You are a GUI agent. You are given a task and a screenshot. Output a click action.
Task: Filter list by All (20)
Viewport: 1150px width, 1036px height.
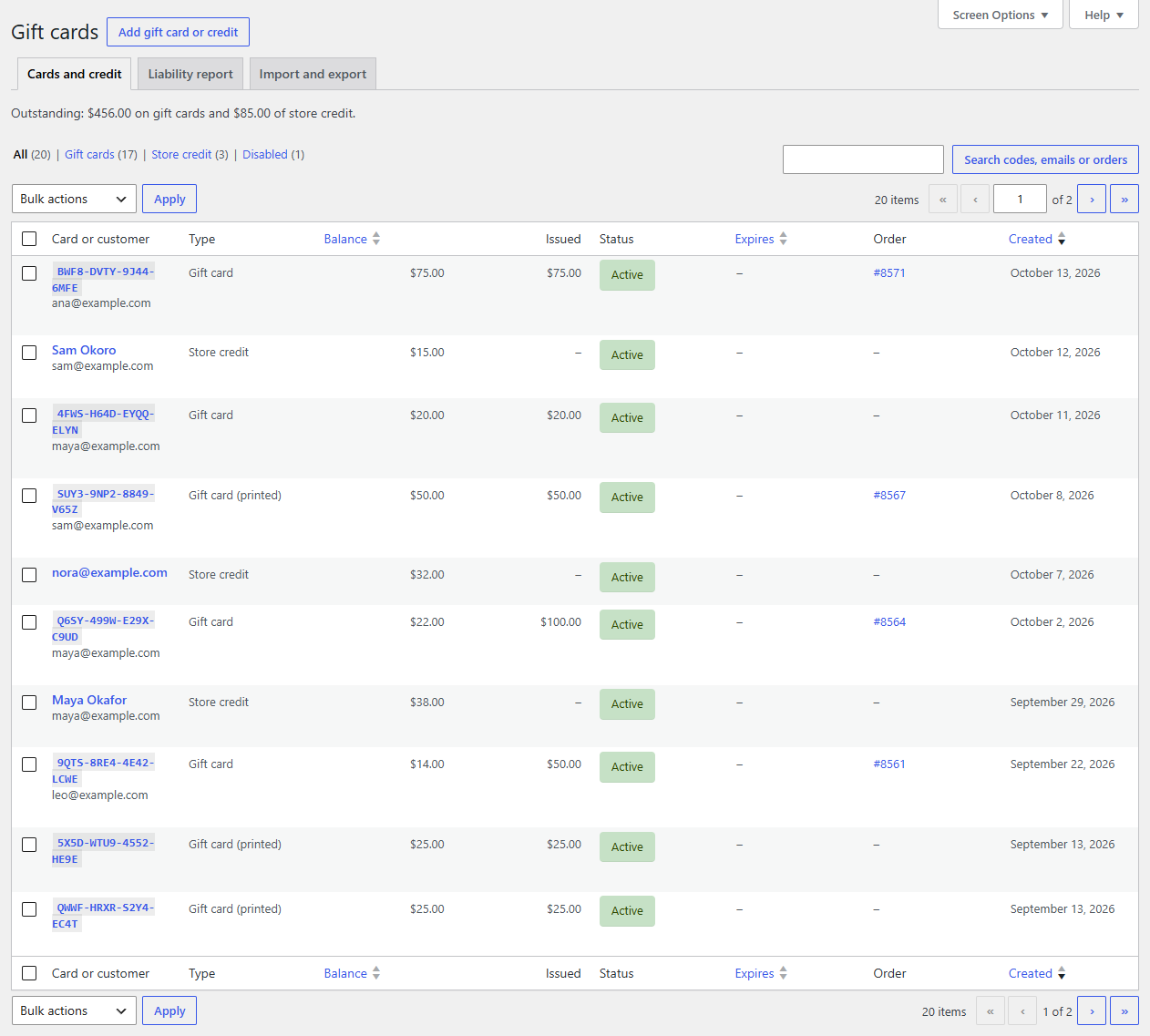(x=32, y=155)
